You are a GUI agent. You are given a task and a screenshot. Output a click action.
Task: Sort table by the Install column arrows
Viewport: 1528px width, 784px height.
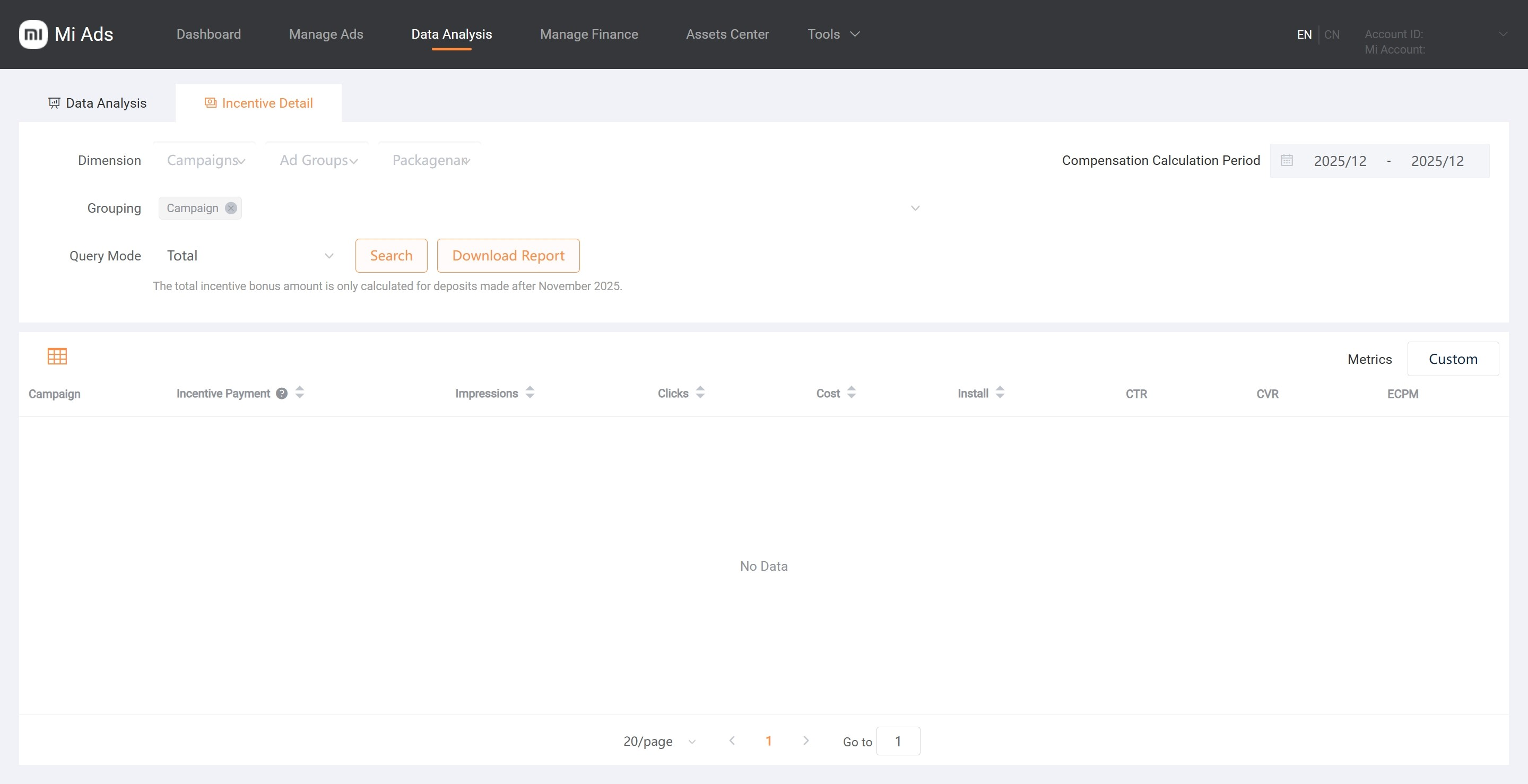pos(1000,393)
